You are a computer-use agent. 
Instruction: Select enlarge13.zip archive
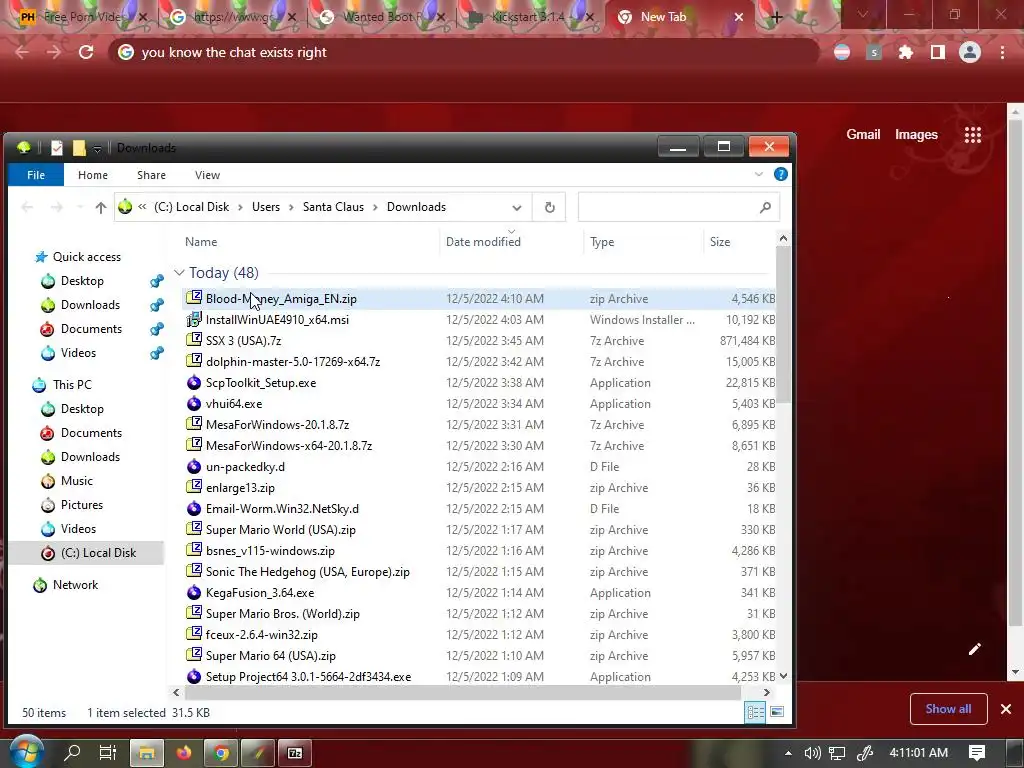pyautogui.click(x=240, y=487)
